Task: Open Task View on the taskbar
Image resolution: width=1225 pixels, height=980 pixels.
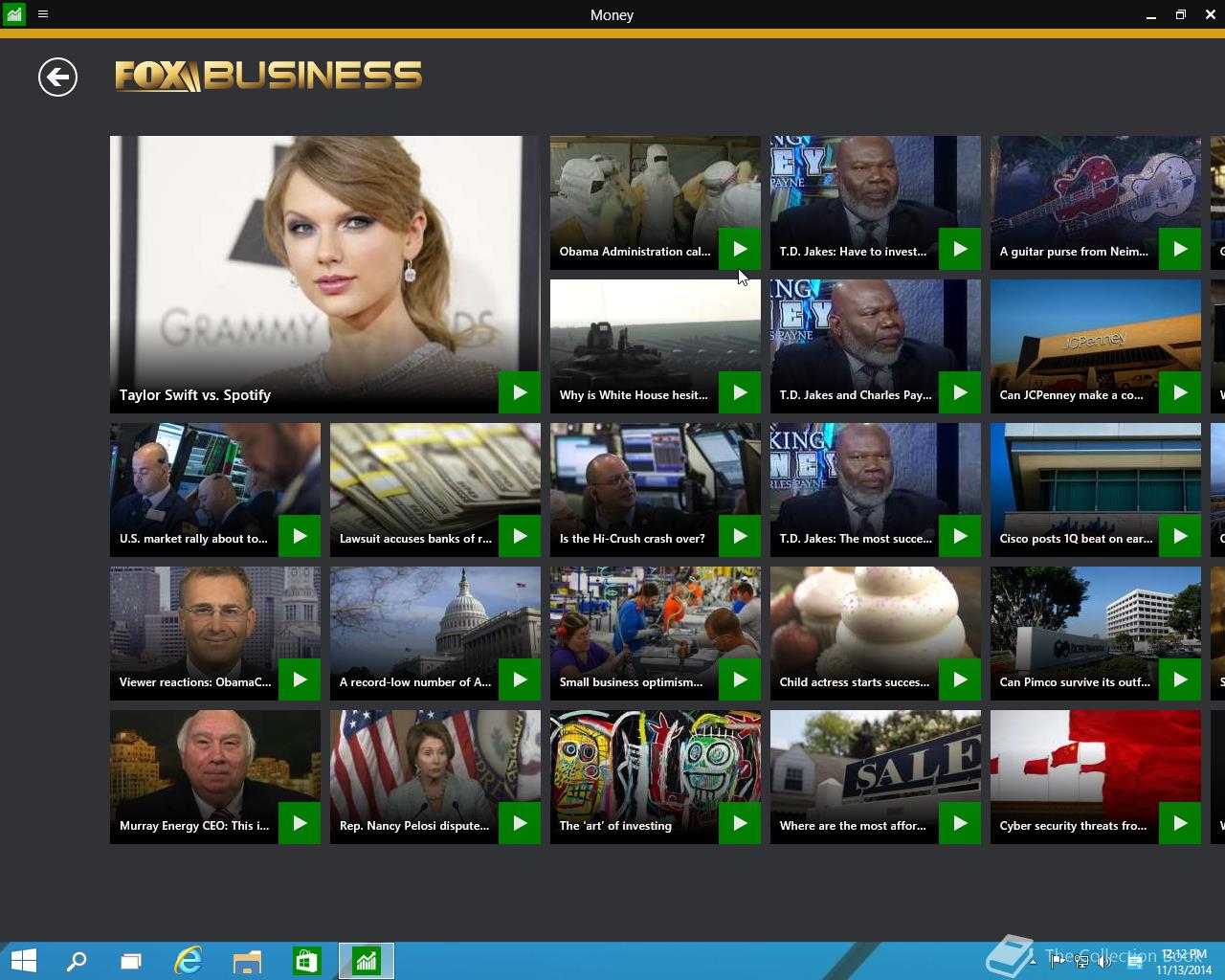Action: click(x=131, y=961)
